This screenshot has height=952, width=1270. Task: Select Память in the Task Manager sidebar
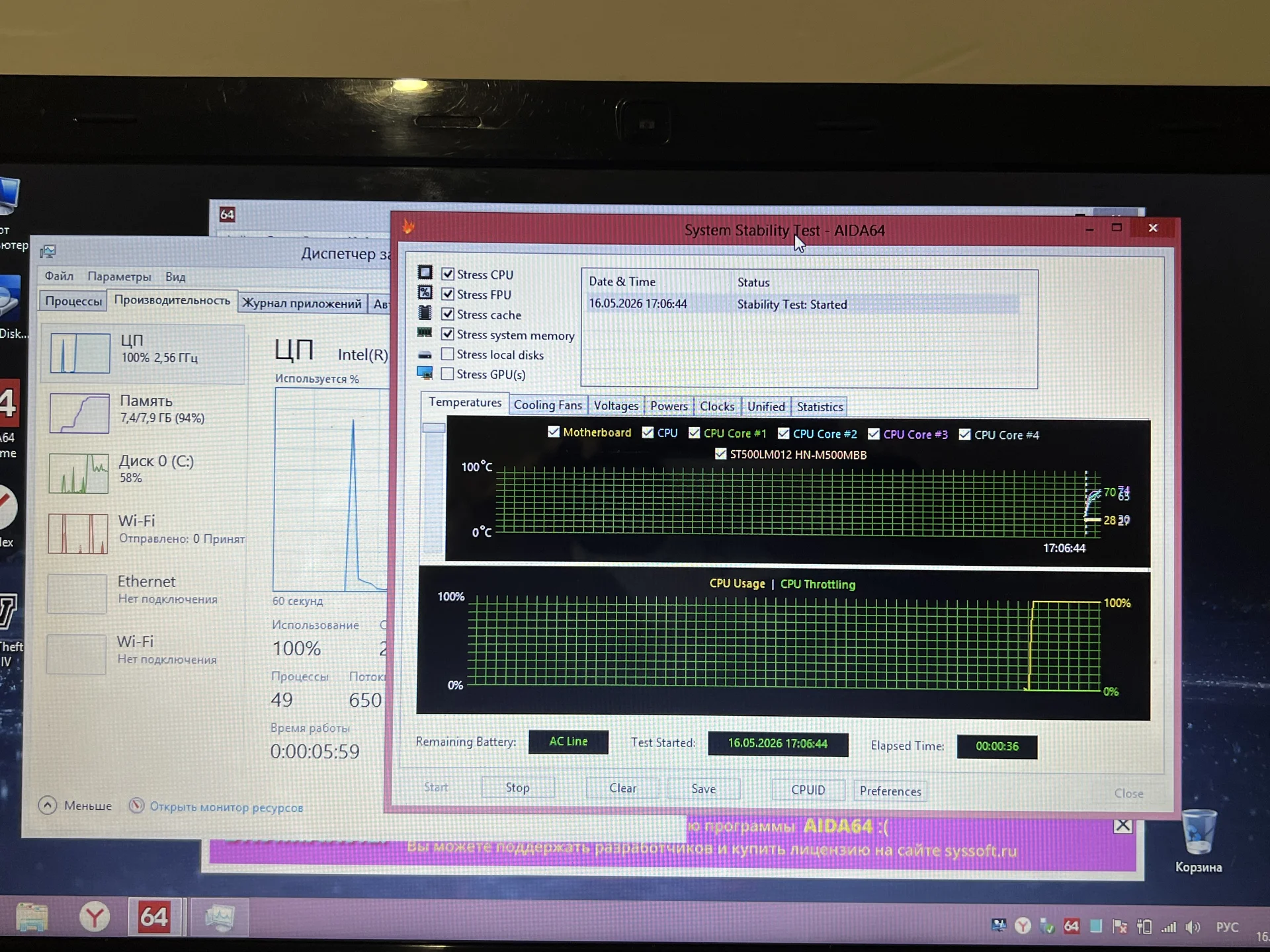click(x=143, y=412)
